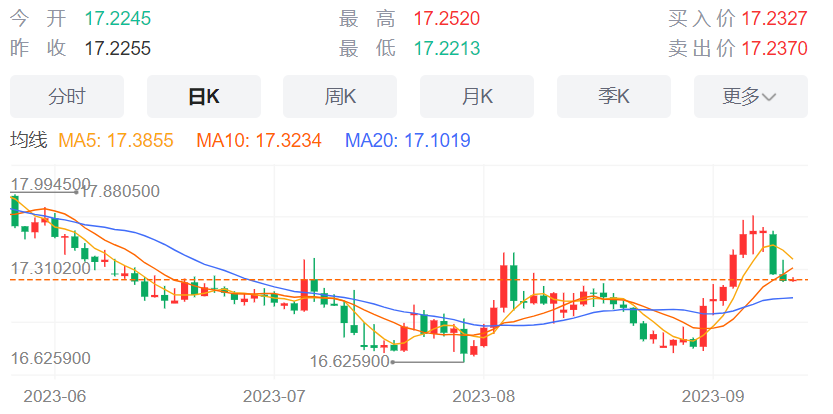Click the 17.310200 dashed price line label
Image resolution: width=833 pixels, height=414 pixels.
(50, 269)
